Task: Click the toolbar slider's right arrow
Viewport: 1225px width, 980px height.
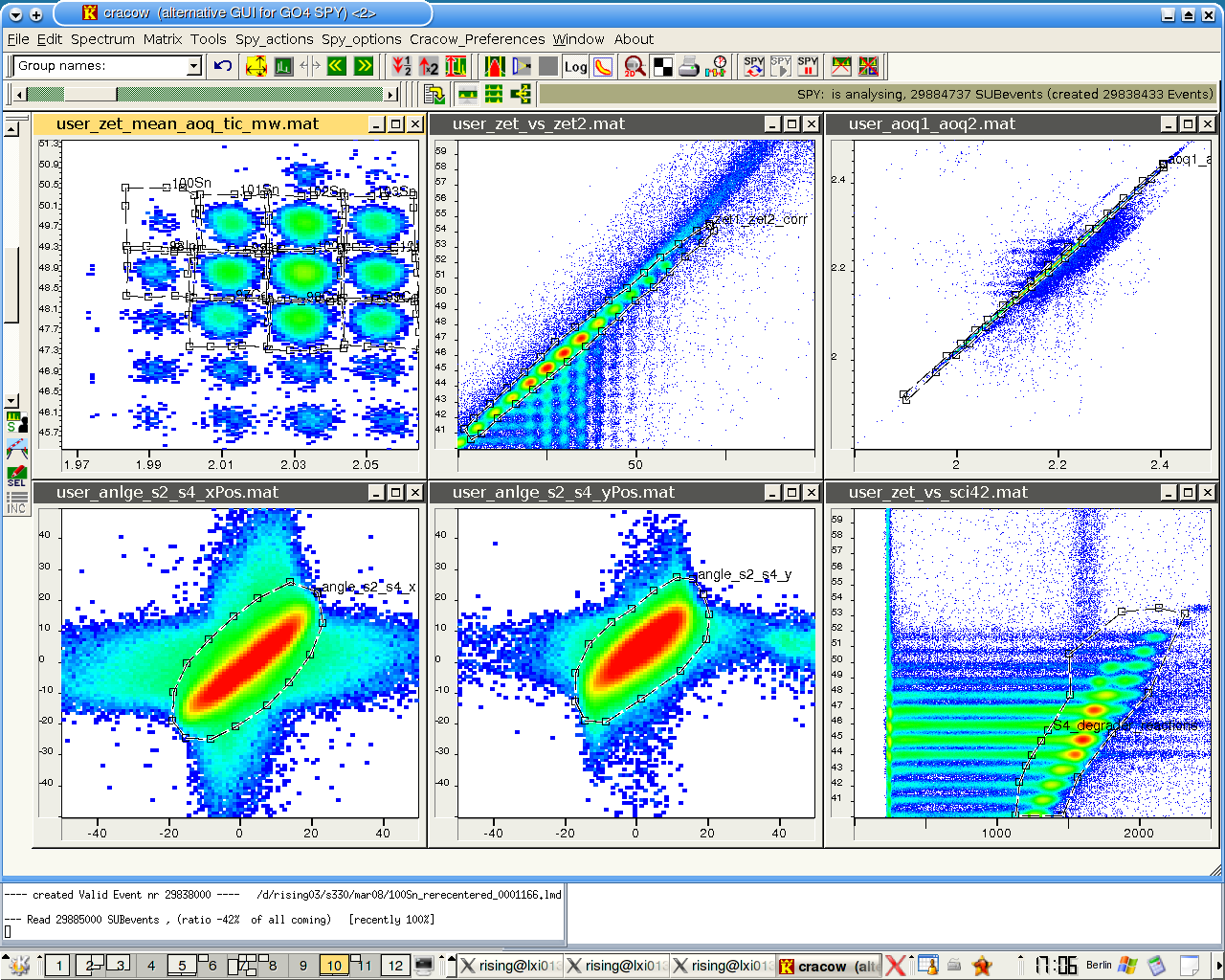Action: click(x=390, y=94)
